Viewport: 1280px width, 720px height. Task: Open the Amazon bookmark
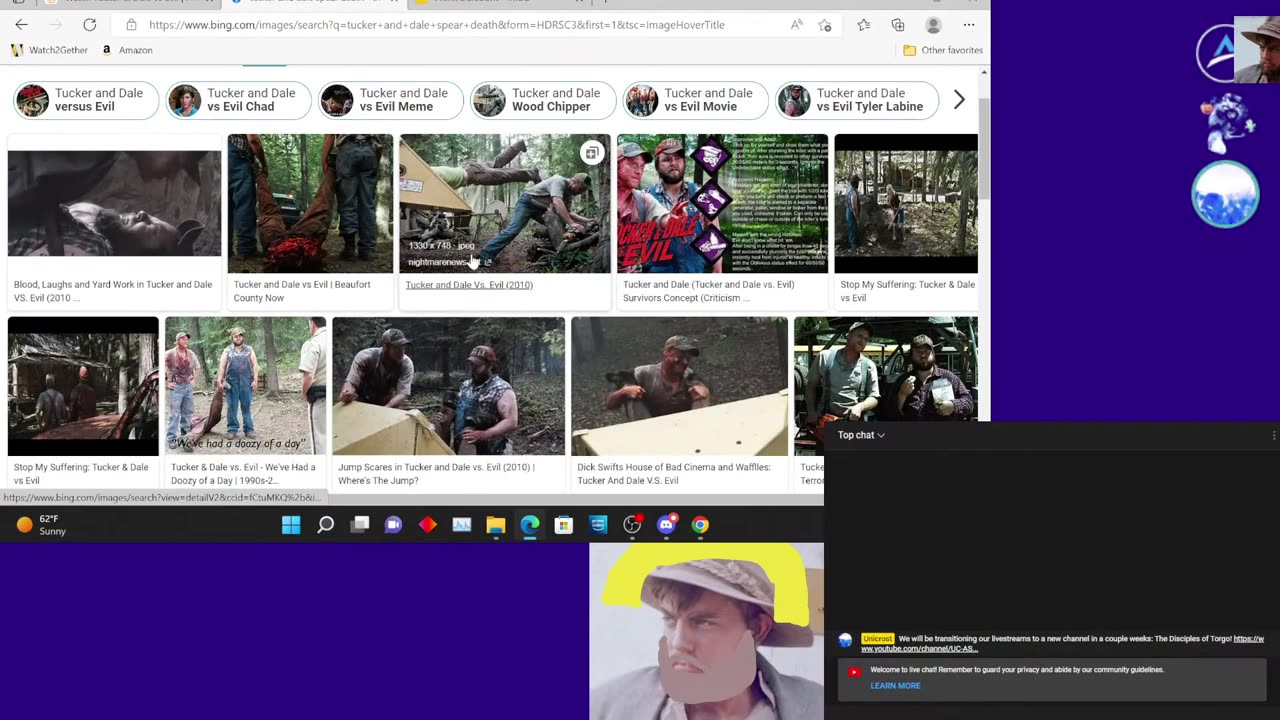pos(127,50)
